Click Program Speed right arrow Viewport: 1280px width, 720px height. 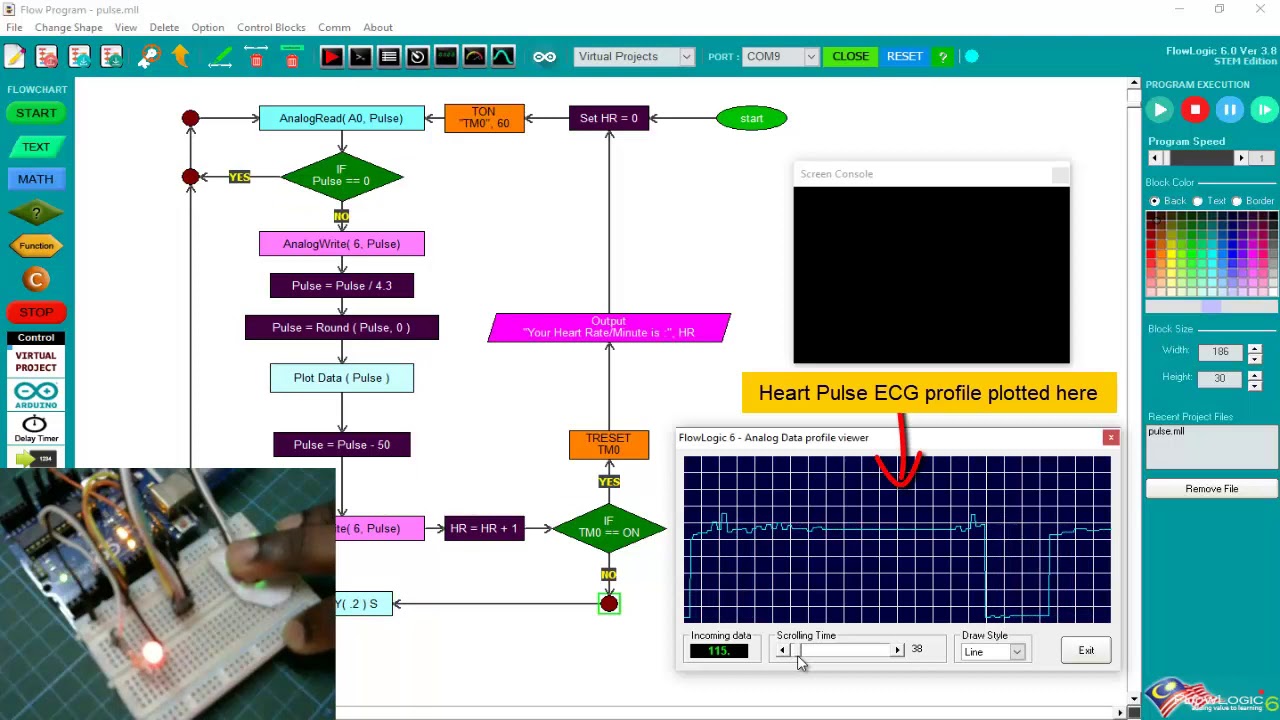point(1241,158)
